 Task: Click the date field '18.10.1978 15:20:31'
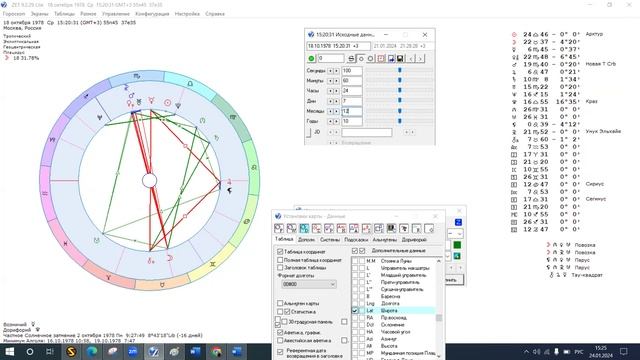[338, 46]
